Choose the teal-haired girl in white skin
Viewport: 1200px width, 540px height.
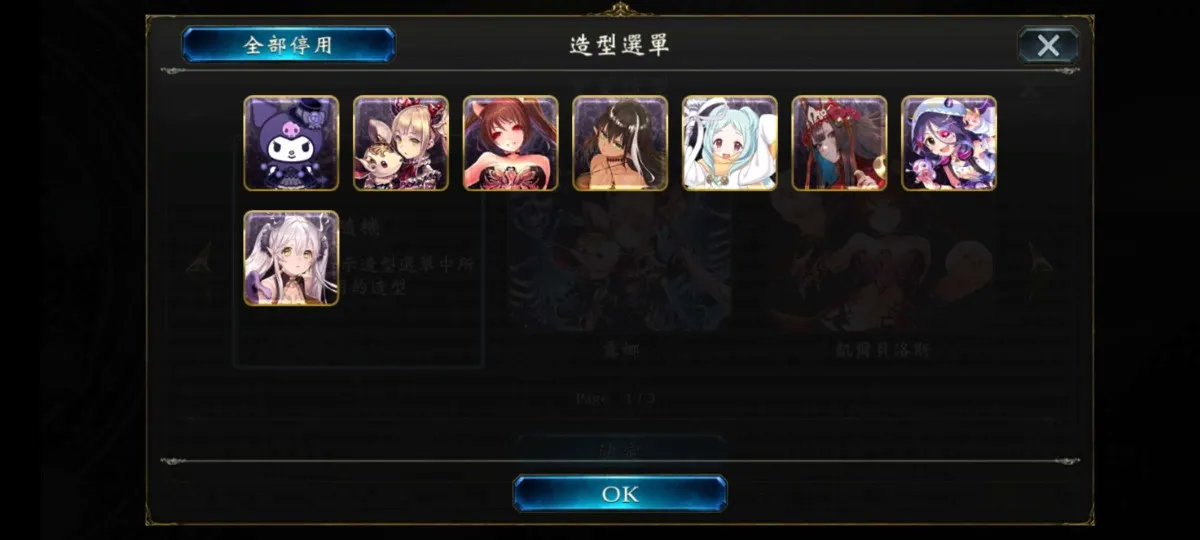click(x=730, y=143)
